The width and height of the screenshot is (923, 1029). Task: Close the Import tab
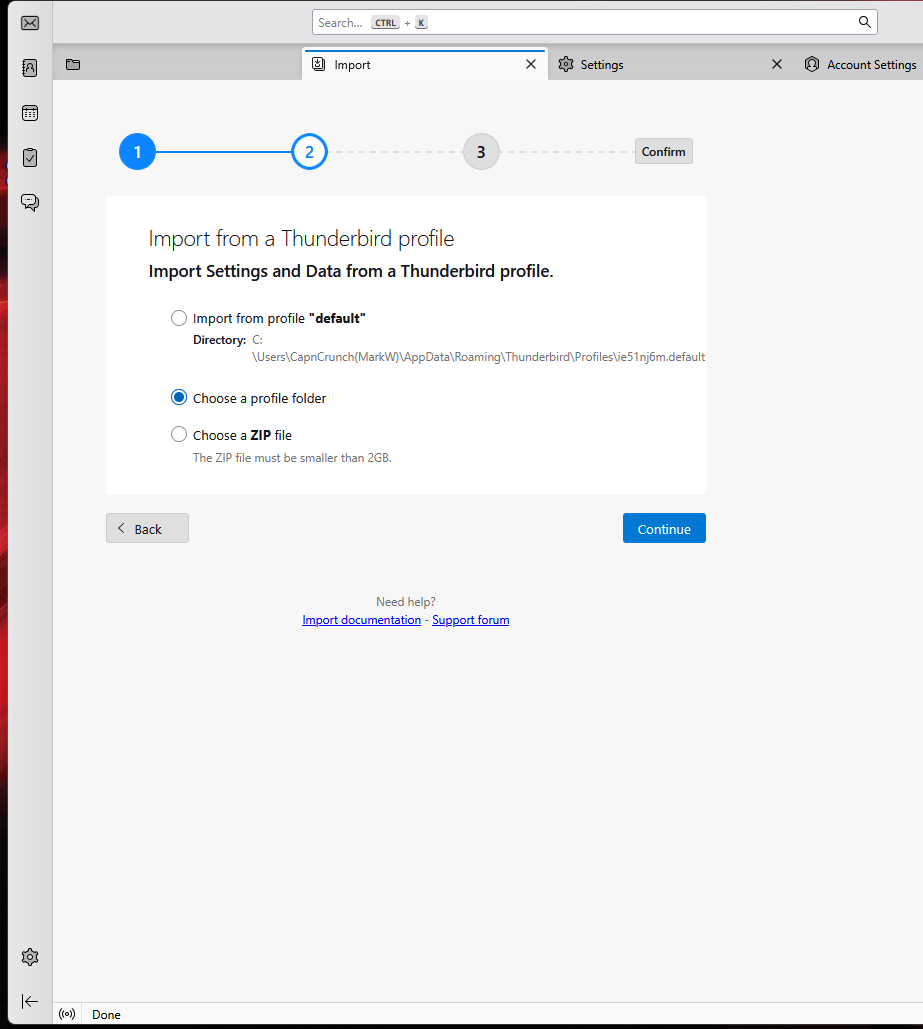(531, 64)
